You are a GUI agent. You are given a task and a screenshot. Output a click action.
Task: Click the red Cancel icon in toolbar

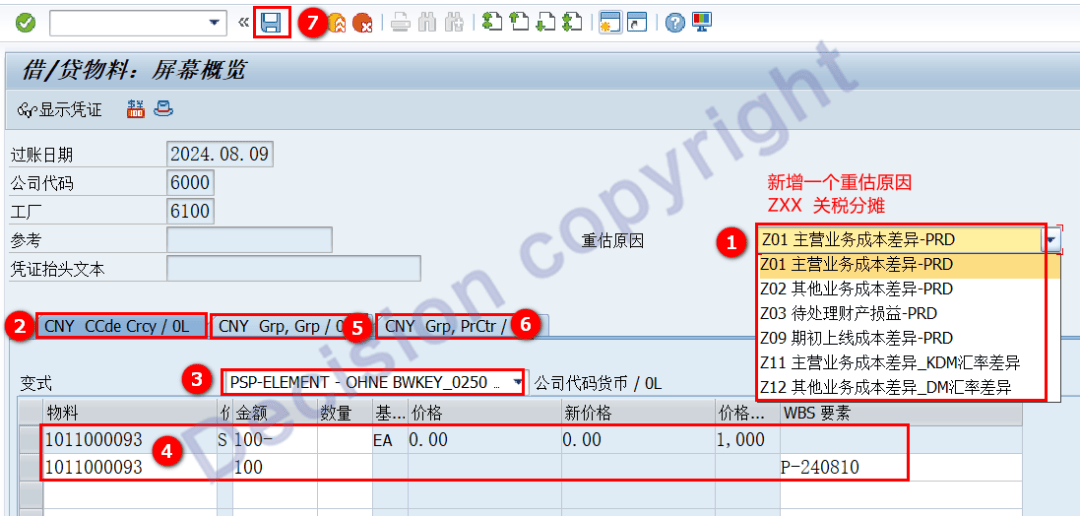click(x=362, y=23)
